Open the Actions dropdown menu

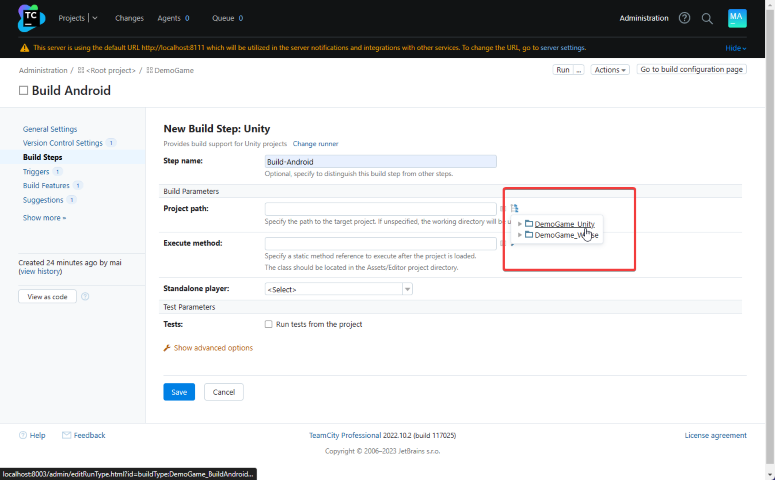[x=610, y=70]
